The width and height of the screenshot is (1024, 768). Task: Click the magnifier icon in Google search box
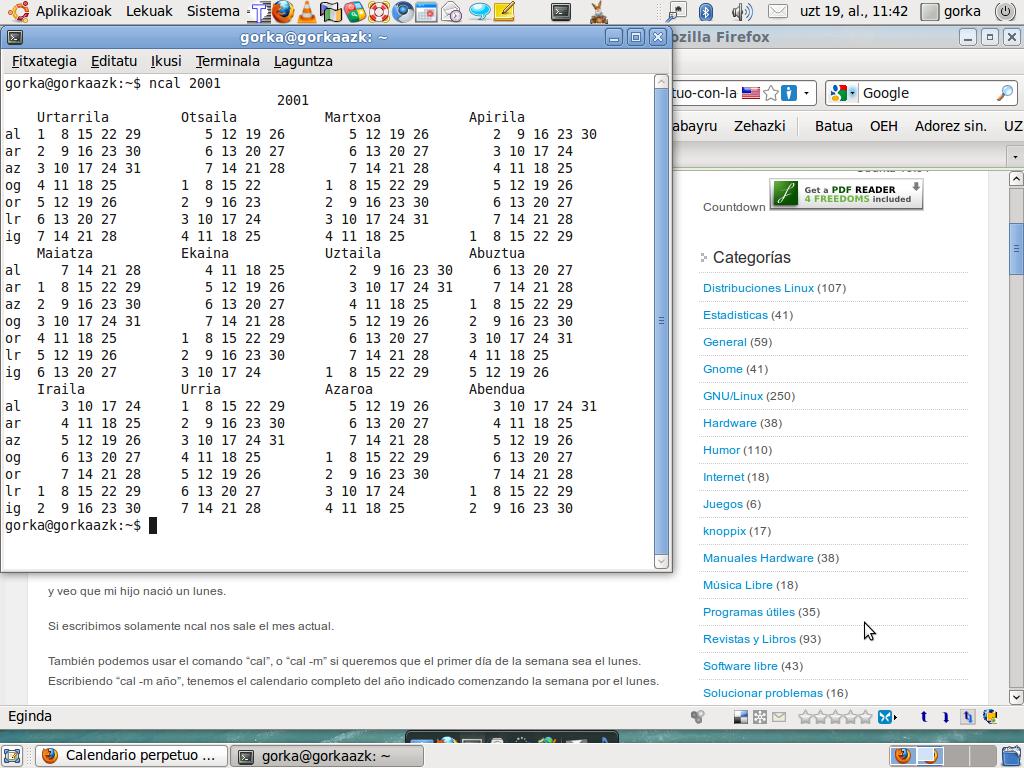coord(1004,93)
